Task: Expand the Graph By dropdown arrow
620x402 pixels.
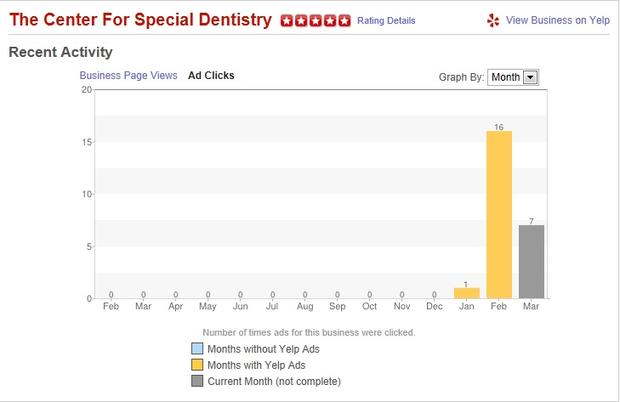Action: pyautogui.click(x=530, y=77)
